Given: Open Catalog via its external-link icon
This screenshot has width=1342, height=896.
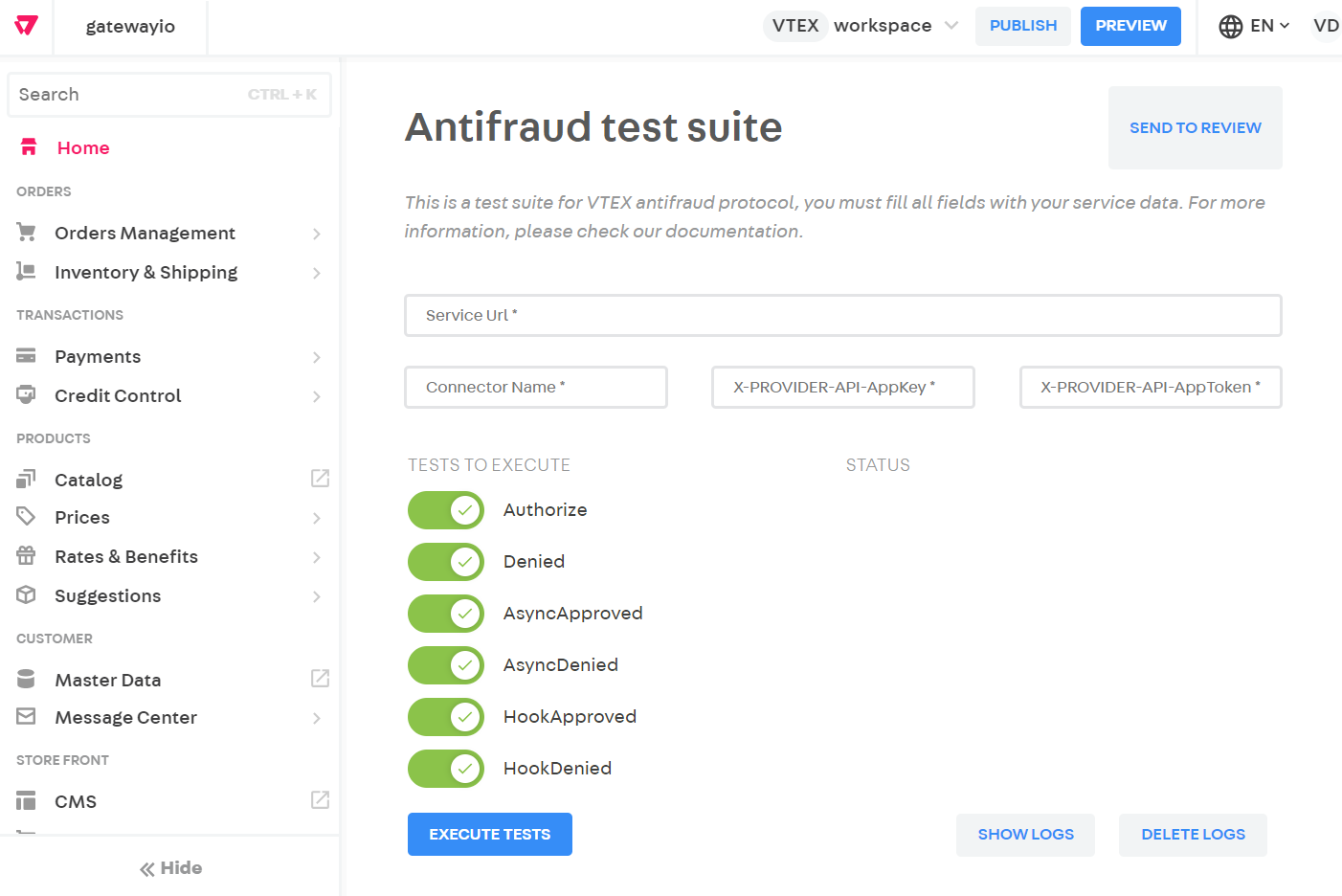Looking at the screenshot, I should (x=320, y=478).
